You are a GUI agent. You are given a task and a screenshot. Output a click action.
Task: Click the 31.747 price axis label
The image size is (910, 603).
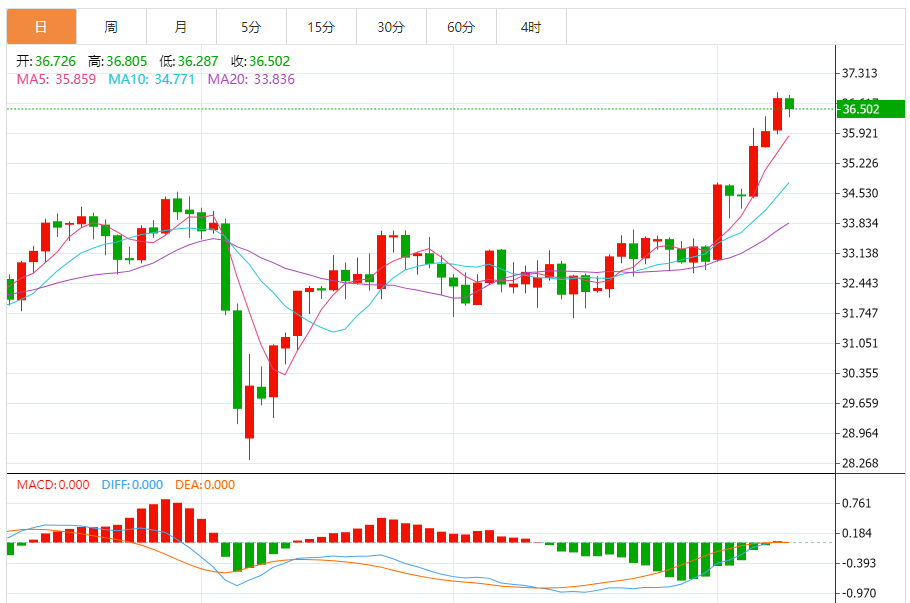click(x=860, y=313)
